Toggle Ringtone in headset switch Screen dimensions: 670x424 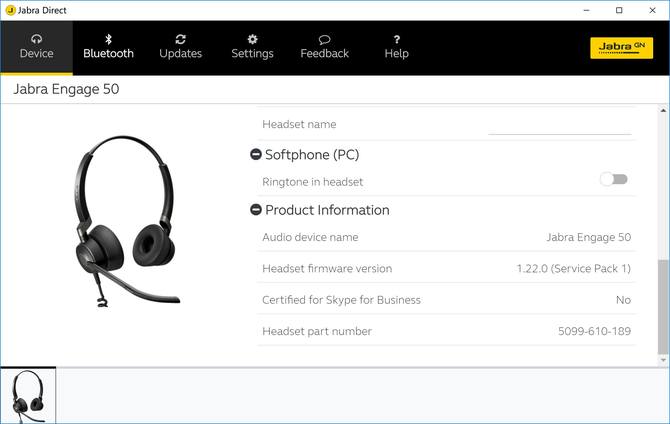coord(614,179)
